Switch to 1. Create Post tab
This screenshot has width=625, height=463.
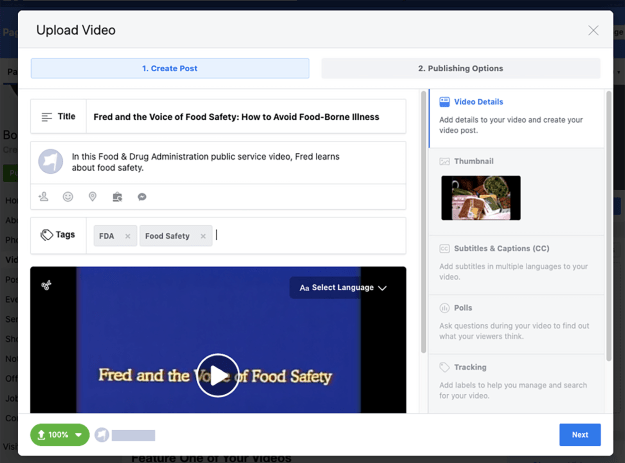pos(170,68)
